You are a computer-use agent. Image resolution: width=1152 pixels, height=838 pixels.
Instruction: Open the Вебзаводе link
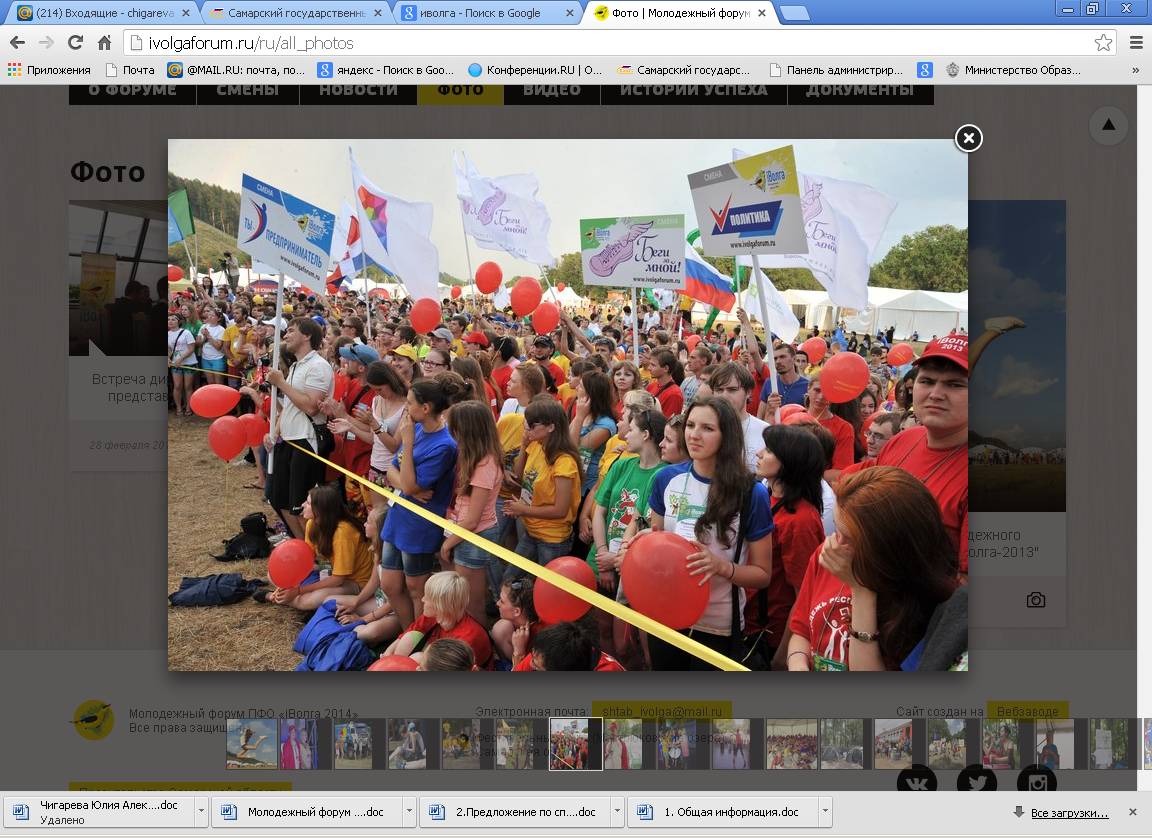point(1028,711)
